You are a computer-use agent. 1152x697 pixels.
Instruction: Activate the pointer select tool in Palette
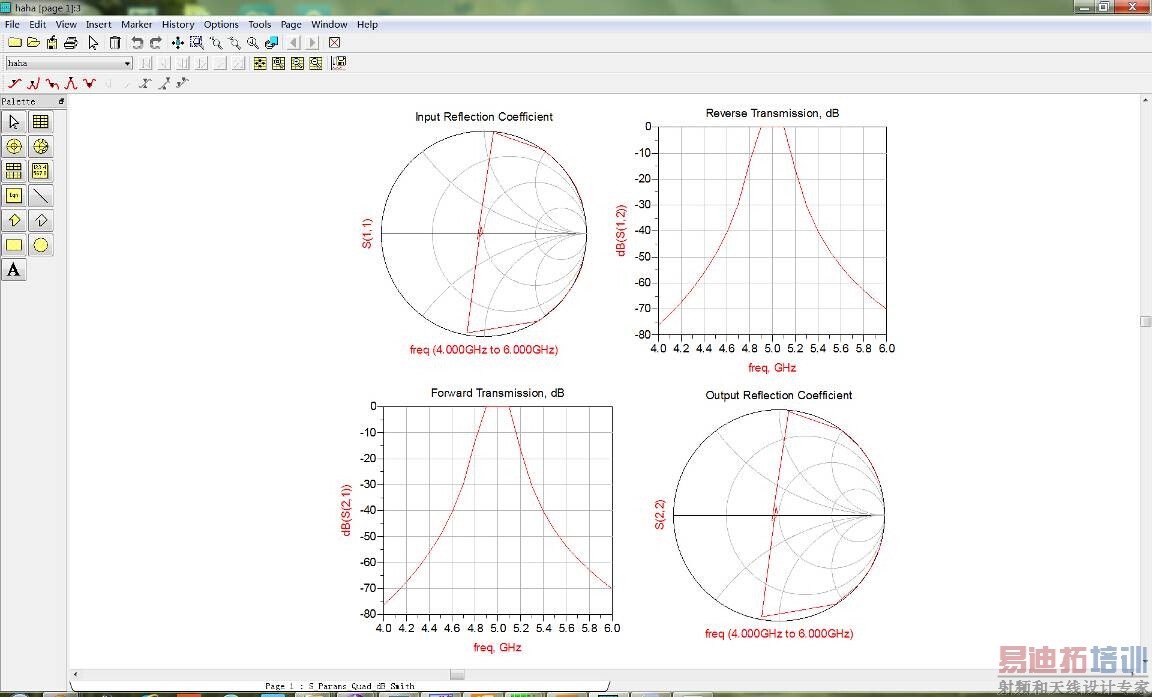coord(14,122)
